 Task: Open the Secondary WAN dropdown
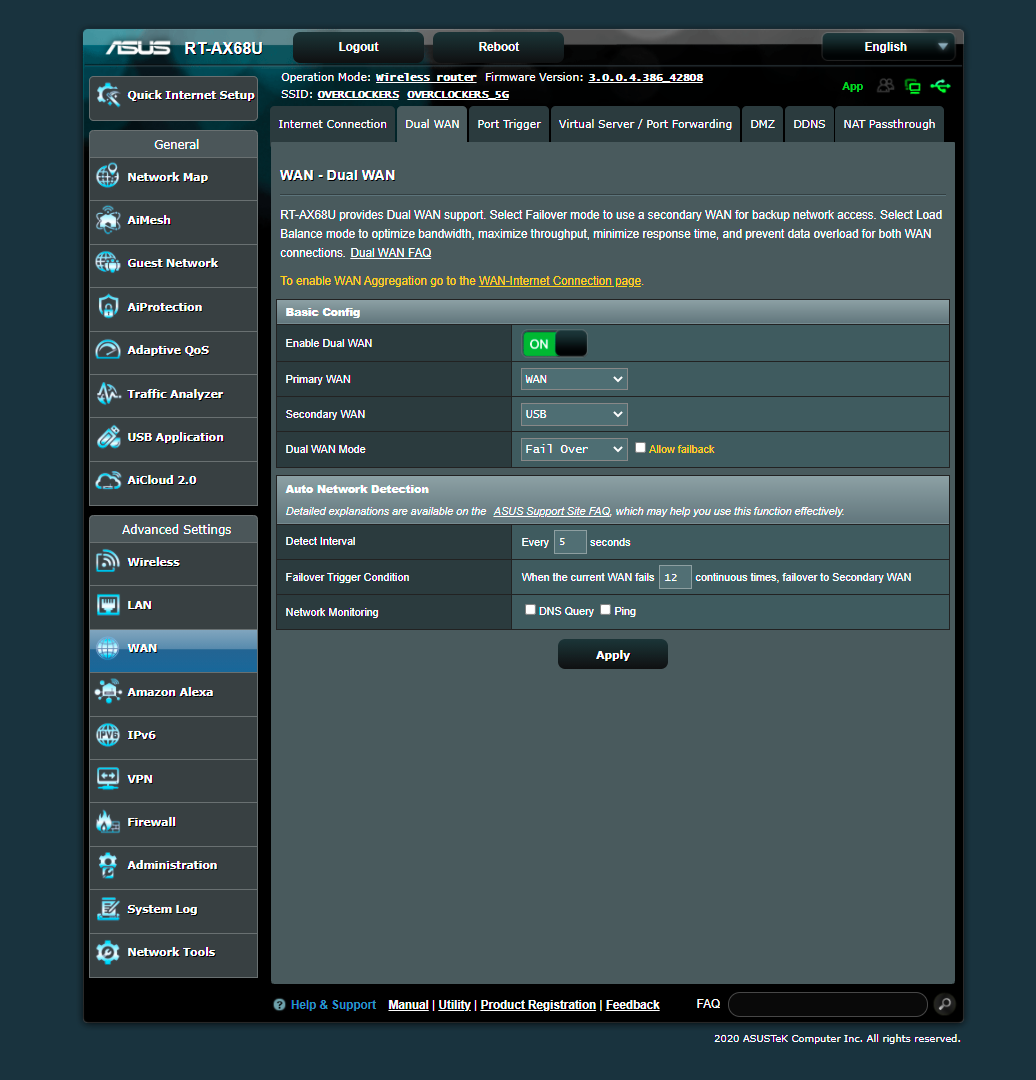point(574,414)
